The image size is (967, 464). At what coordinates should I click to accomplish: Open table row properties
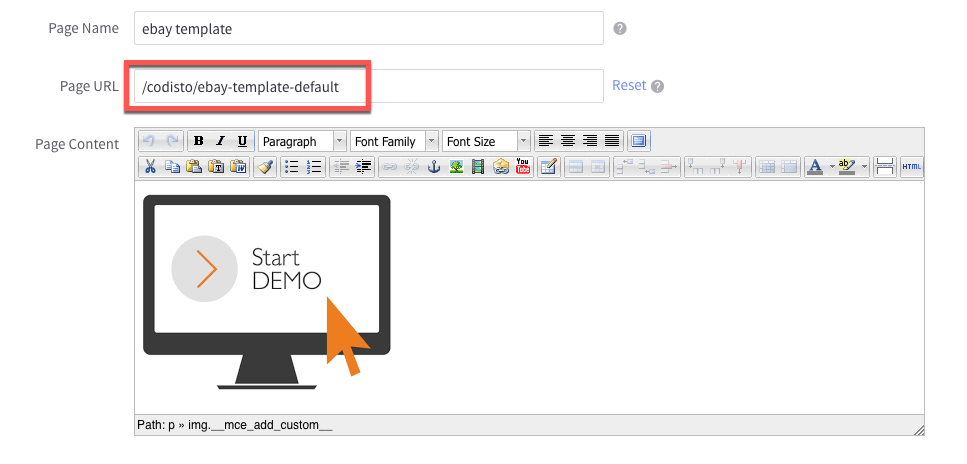click(576, 167)
